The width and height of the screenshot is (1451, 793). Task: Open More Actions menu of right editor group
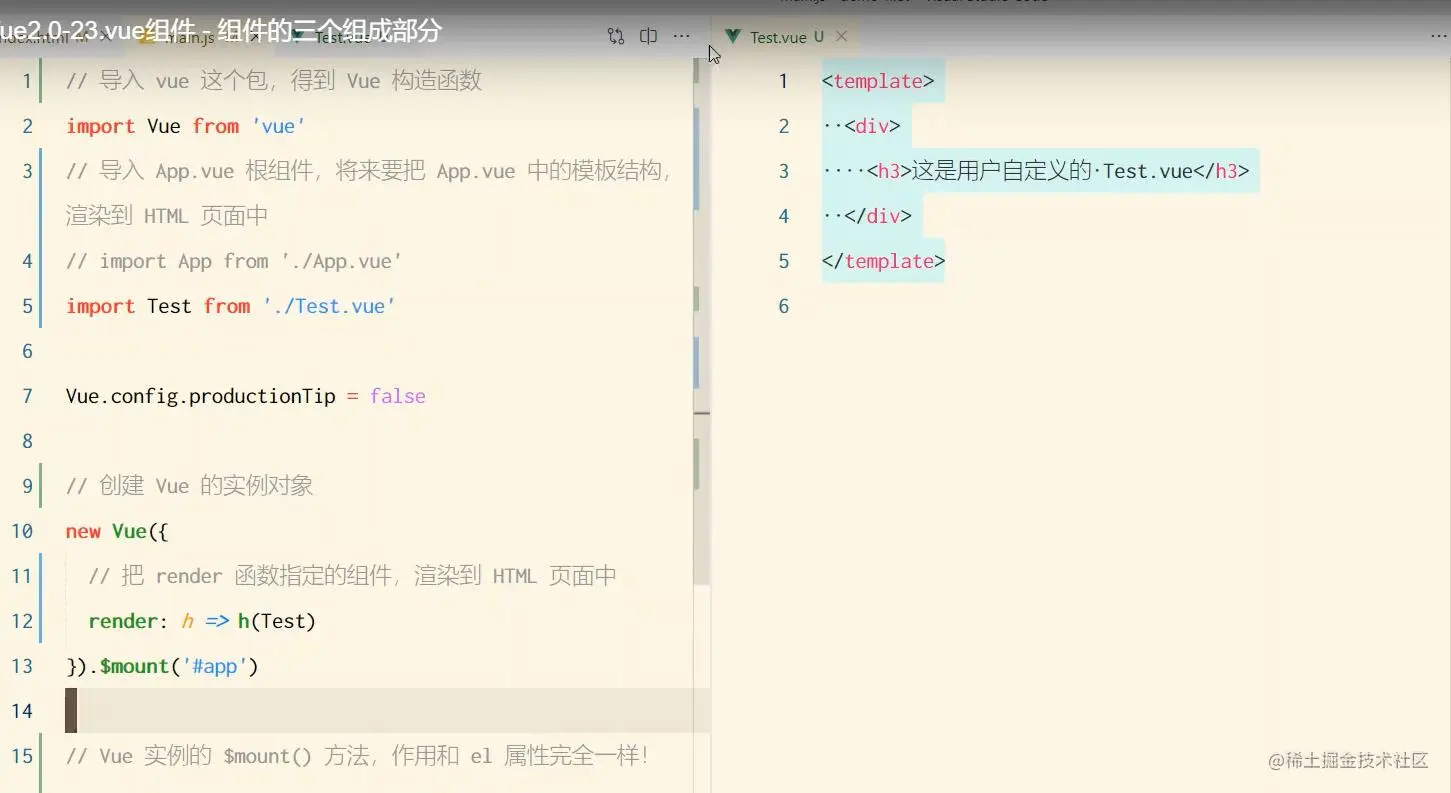pos(1438,36)
